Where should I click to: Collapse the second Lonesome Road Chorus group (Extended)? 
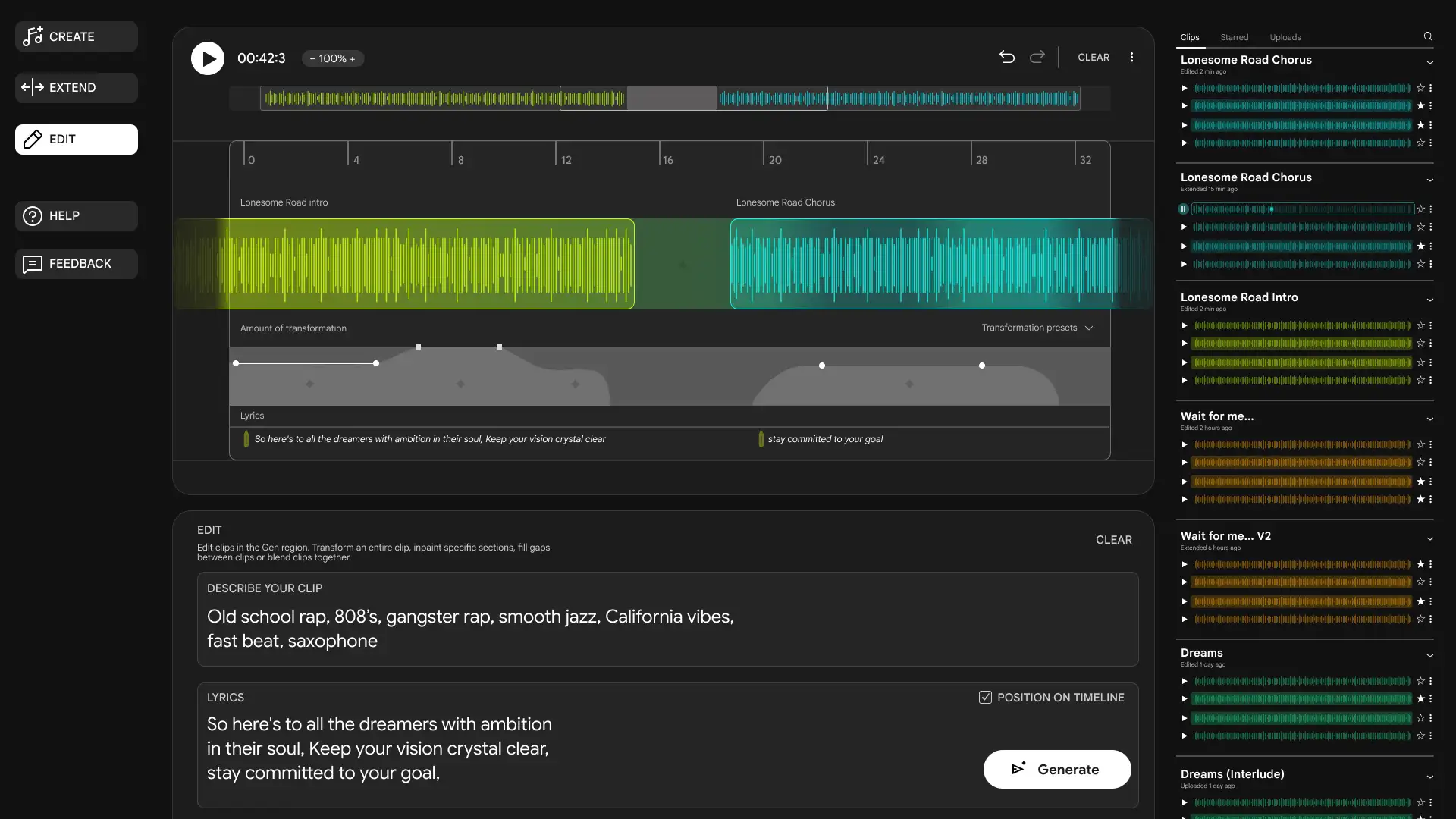coord(1429,180)
